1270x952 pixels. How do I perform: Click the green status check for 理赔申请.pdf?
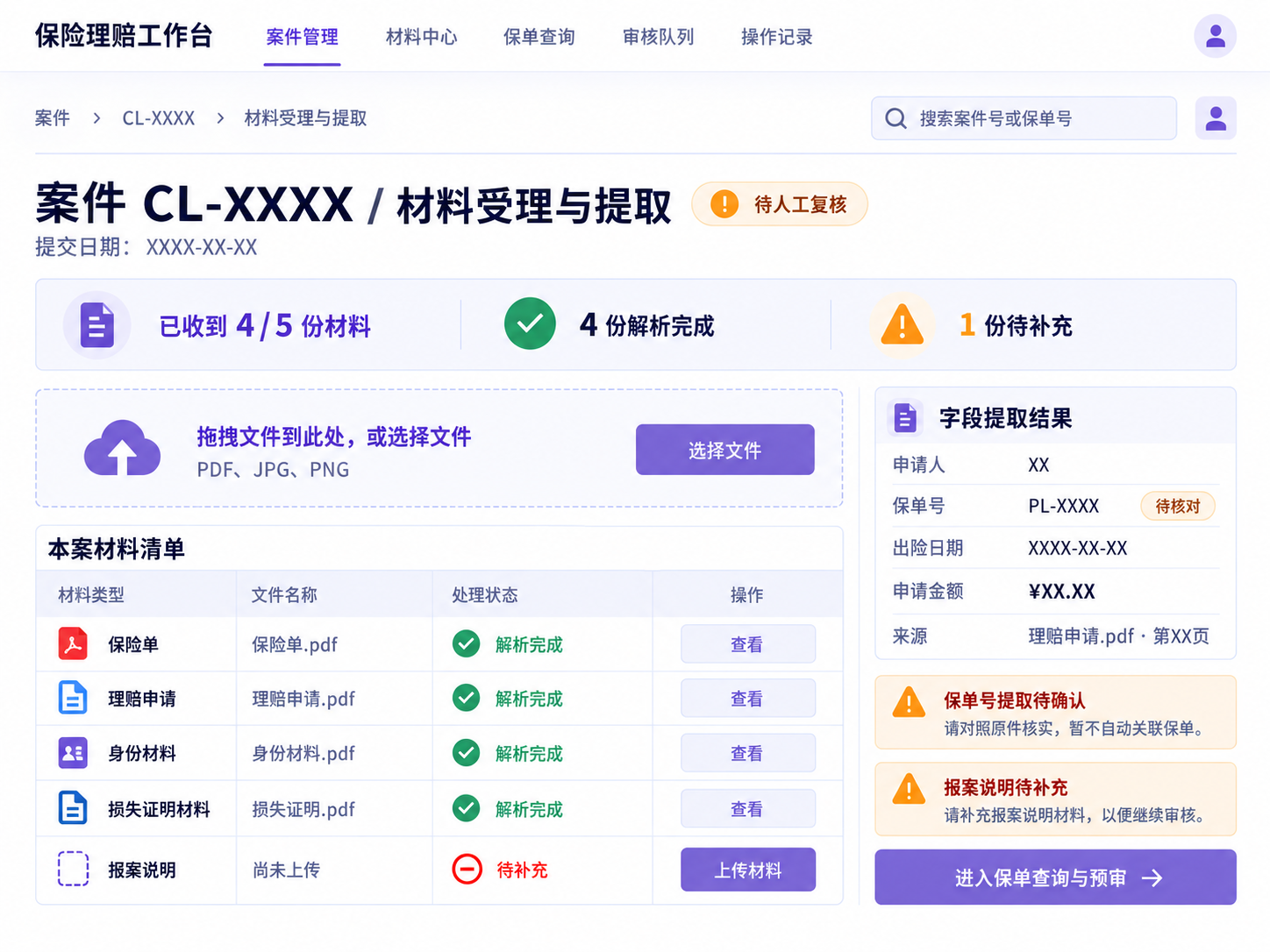(x=466, y=698)
